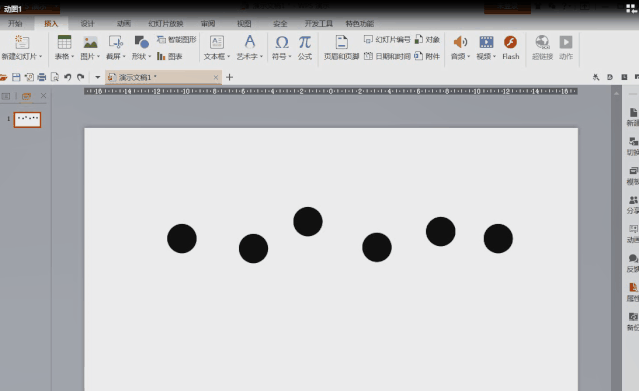This screenshot has height=391, width=639.
Task: Click the 超链接 hyperlink globe icon
Action: pos(542,42)
